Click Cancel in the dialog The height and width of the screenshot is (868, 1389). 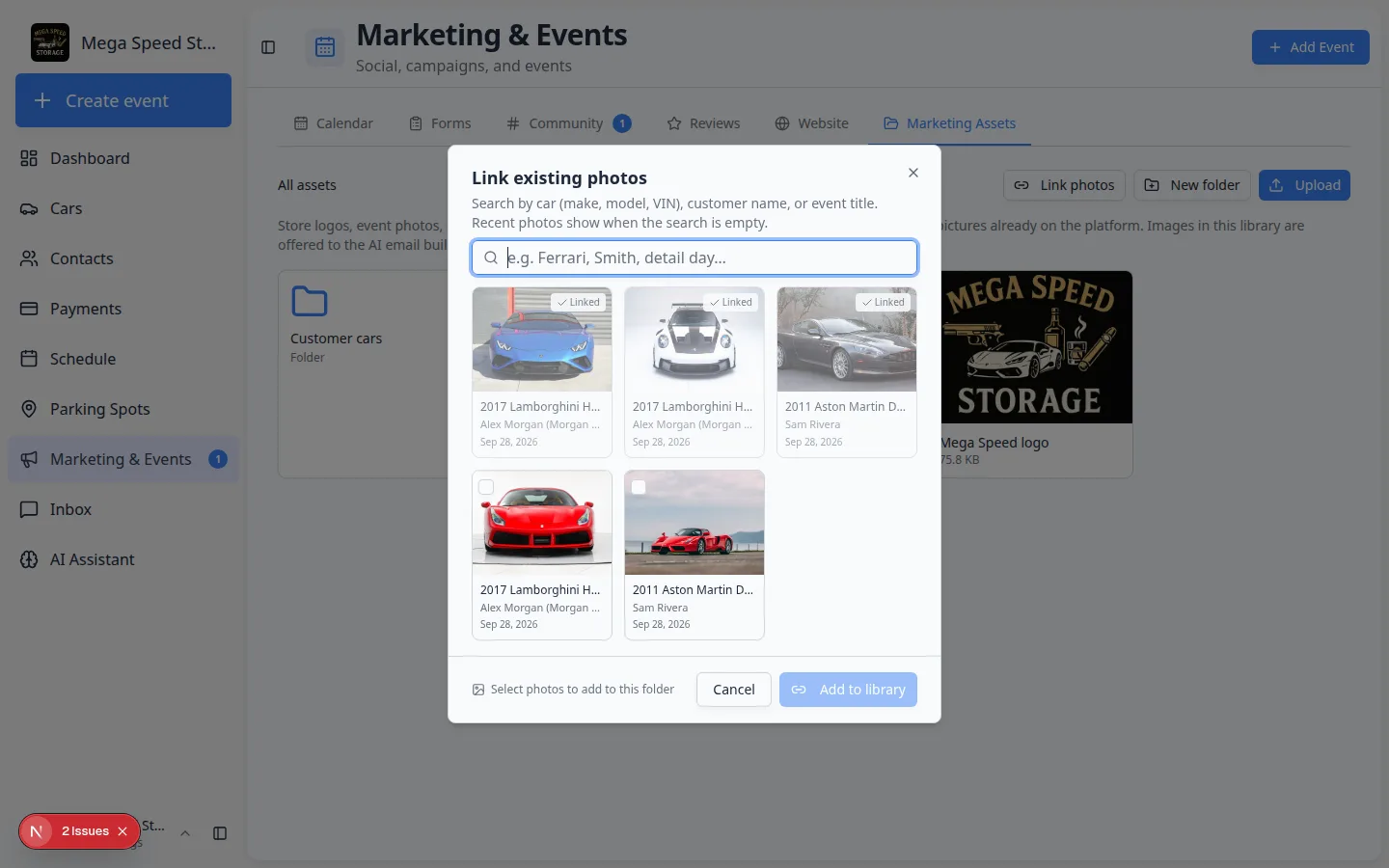(x=734, y=690)
